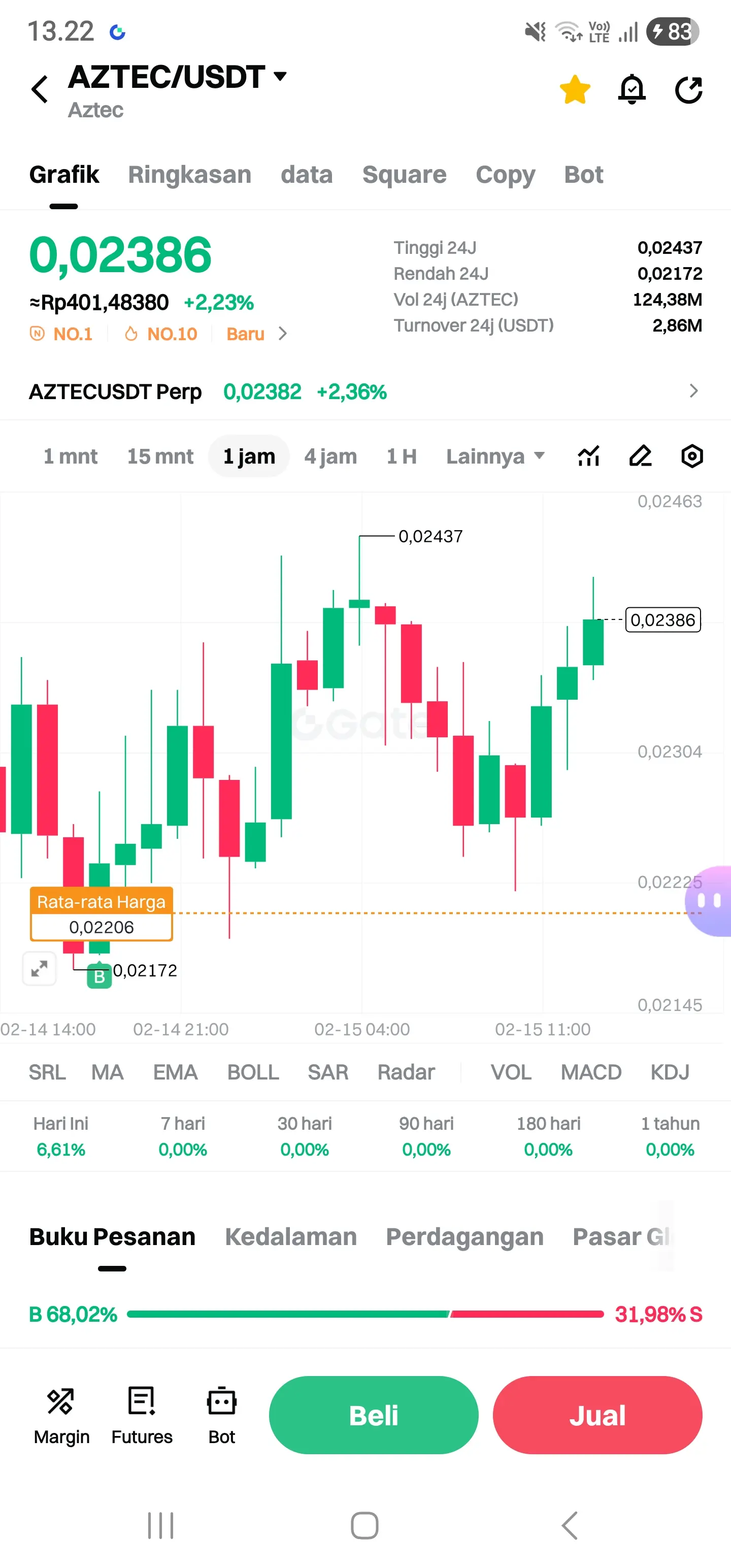Screen dimensions: 731x1568
Task: Select the 1 H timeframe
Action: 402,456
